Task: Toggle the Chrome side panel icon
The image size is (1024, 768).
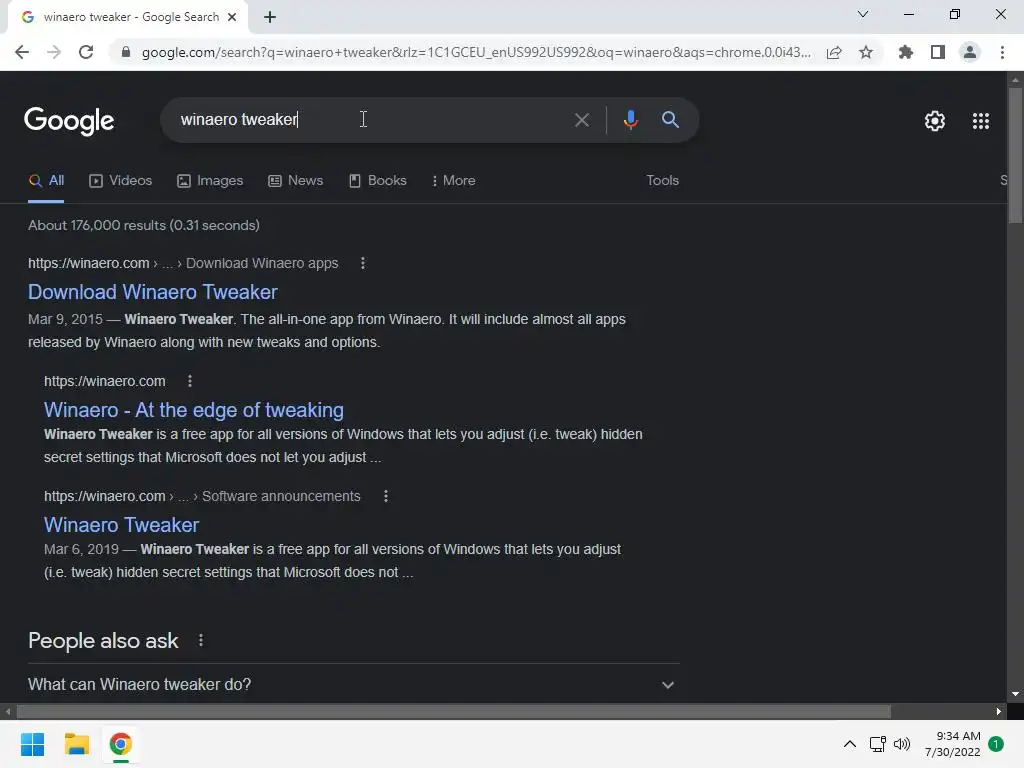Action: [938, 52]
